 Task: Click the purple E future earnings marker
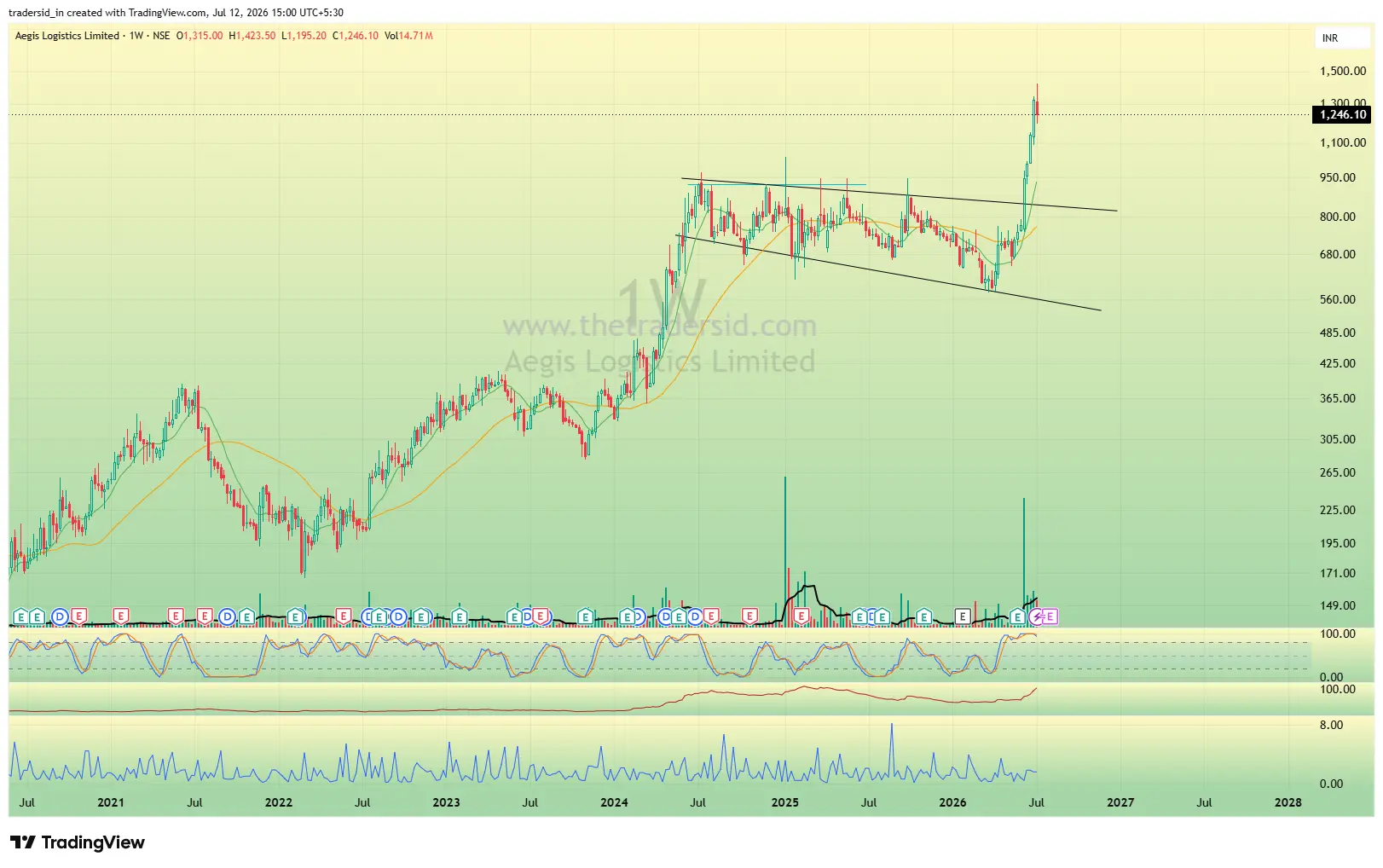click(x=1050, y=616)
